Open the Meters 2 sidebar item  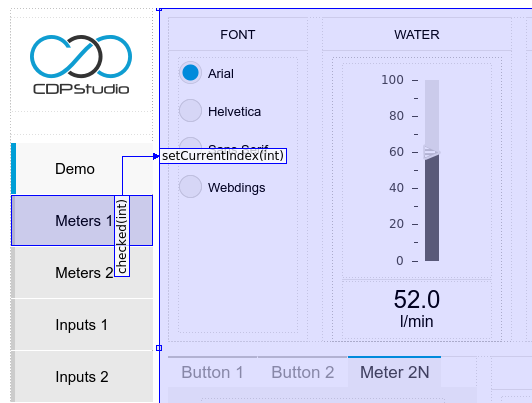82,273
